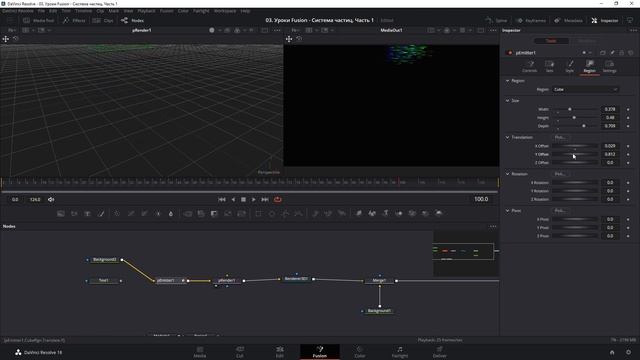Image resolution: width=640 pixels, height=360 pixels.
Task: Add a Text+ node from toolbar
Action: 87,213
